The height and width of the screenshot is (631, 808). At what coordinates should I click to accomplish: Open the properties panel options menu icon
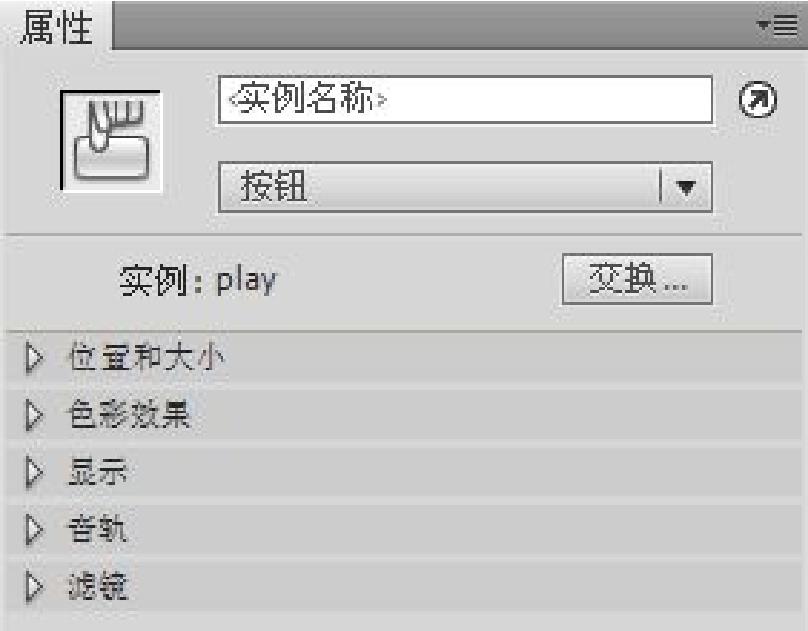tap(777, 25)
